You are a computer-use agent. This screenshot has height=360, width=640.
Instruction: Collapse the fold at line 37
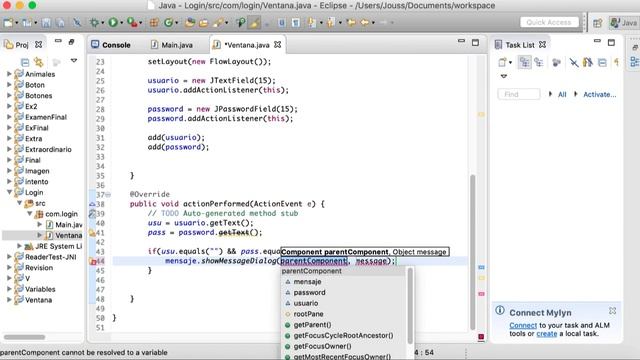pyautogui.click(x=108, y=195)
